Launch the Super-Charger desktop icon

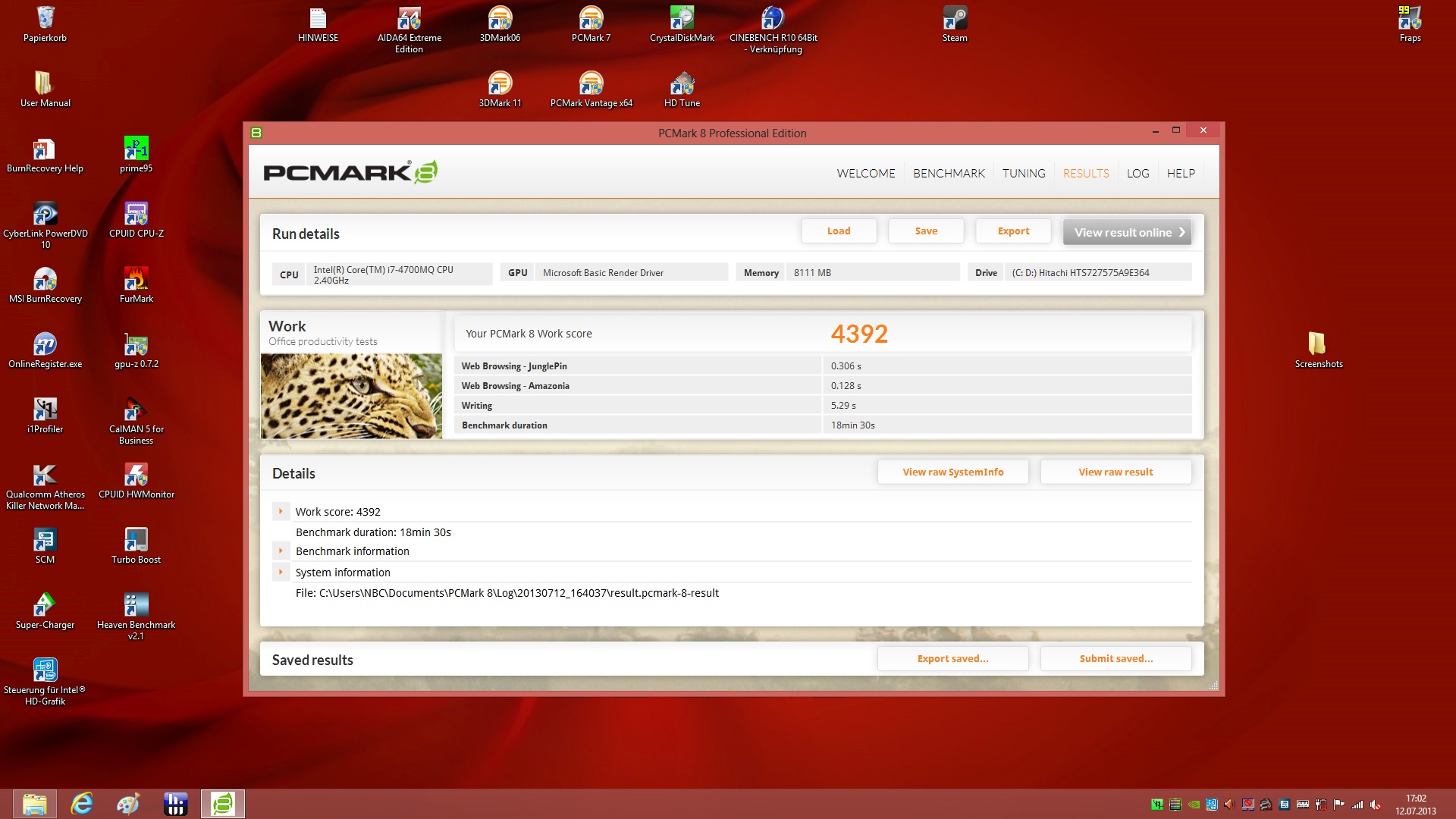45,610
